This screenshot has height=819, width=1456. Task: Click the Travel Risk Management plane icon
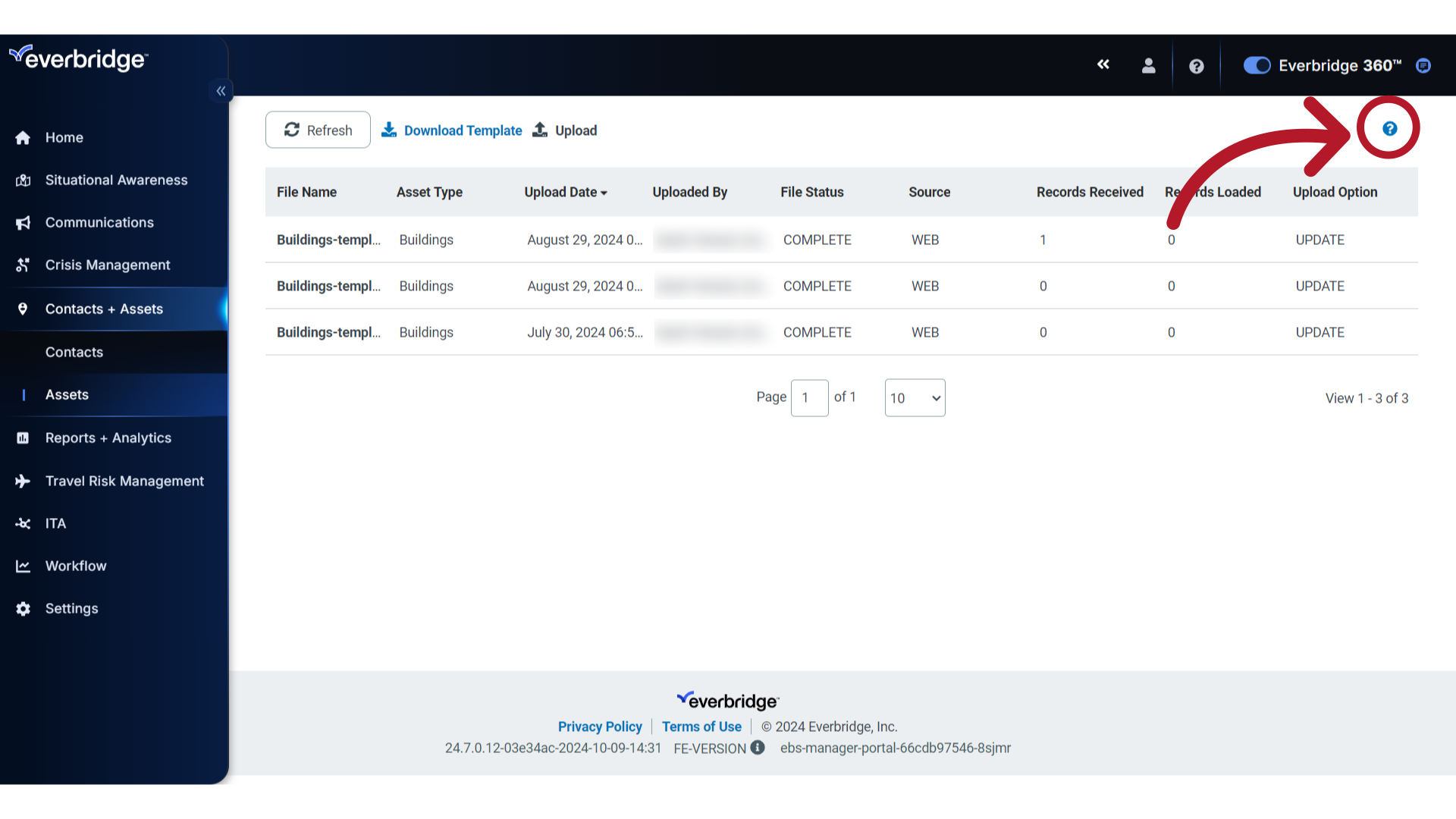(x=23, y=482)
